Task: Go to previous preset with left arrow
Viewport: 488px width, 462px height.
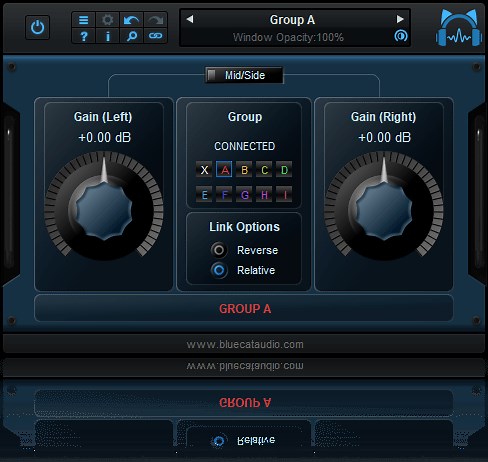Action: pos(190,19)
